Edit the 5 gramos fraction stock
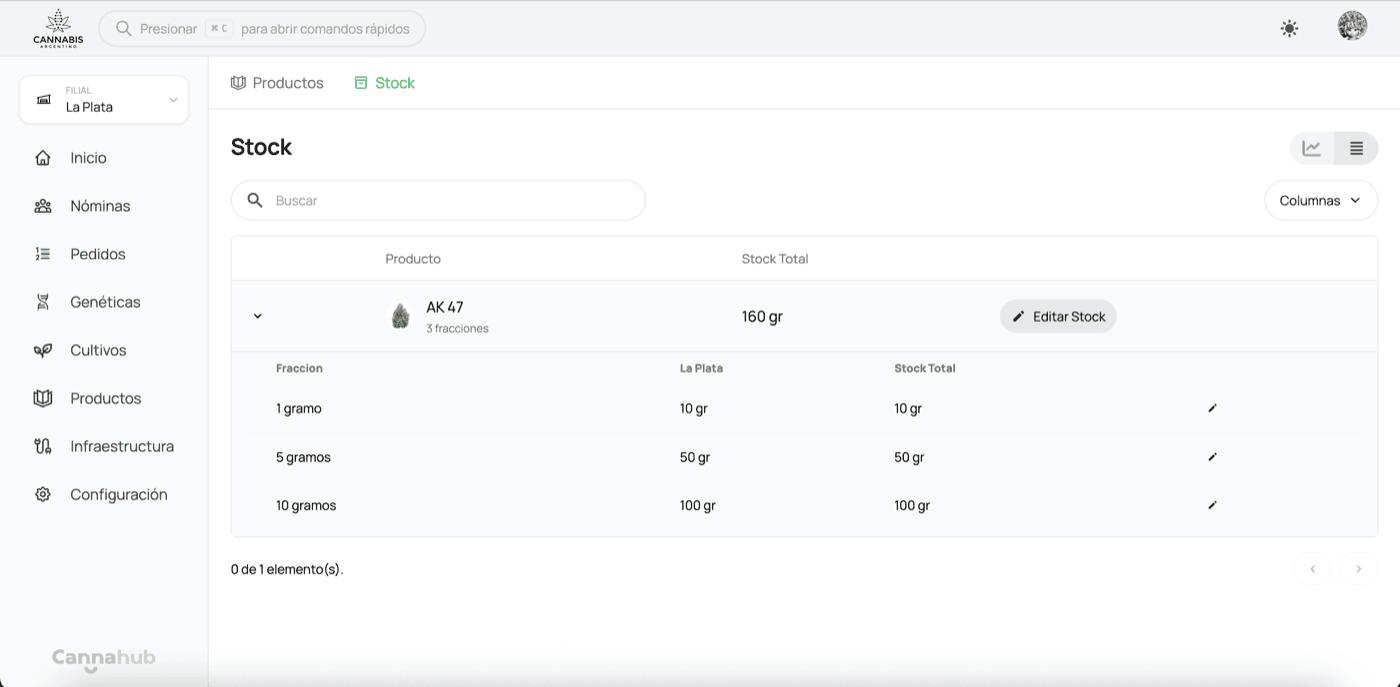Viewport: 1400px width, 687px height. pyautogui.click(x=1212, y=457)
